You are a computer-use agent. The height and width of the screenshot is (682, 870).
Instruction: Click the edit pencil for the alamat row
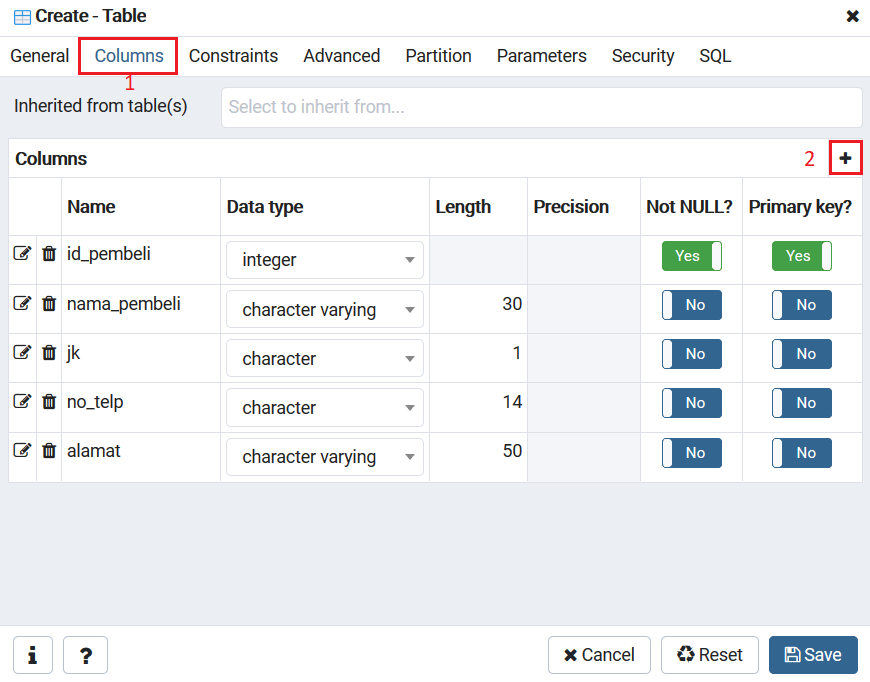tap(22, 450)
